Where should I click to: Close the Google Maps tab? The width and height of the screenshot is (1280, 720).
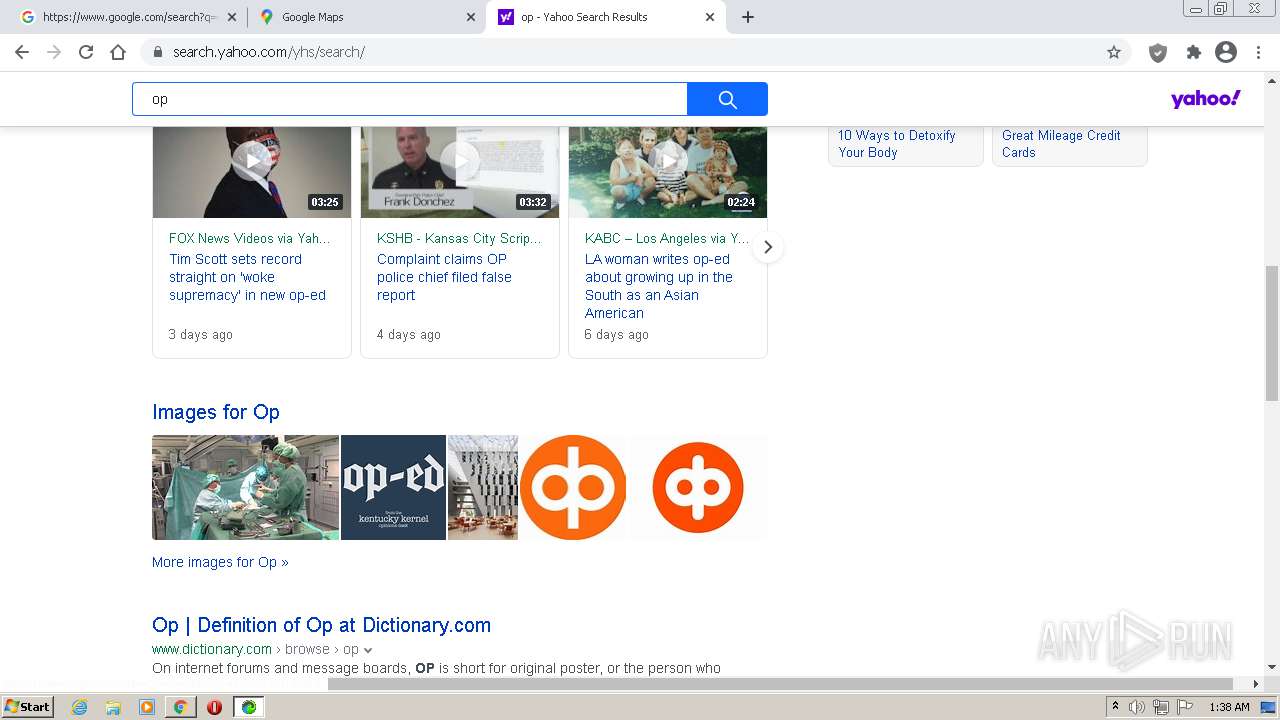pyautogui.click(x=471, y=17)
